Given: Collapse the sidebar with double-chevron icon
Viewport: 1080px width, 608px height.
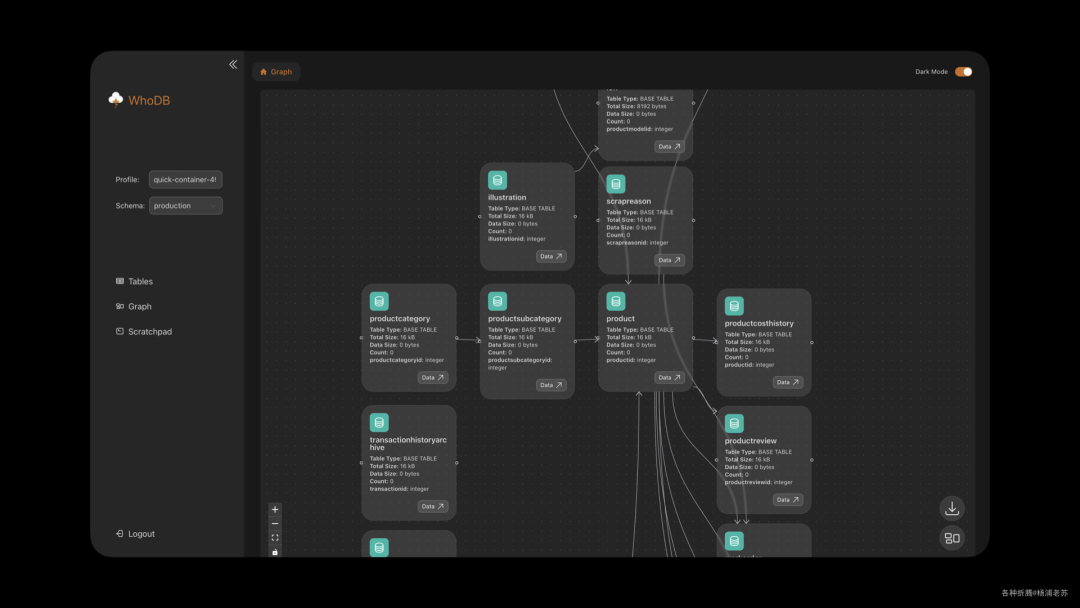Looking at the screenshot, I should point(233,64).
